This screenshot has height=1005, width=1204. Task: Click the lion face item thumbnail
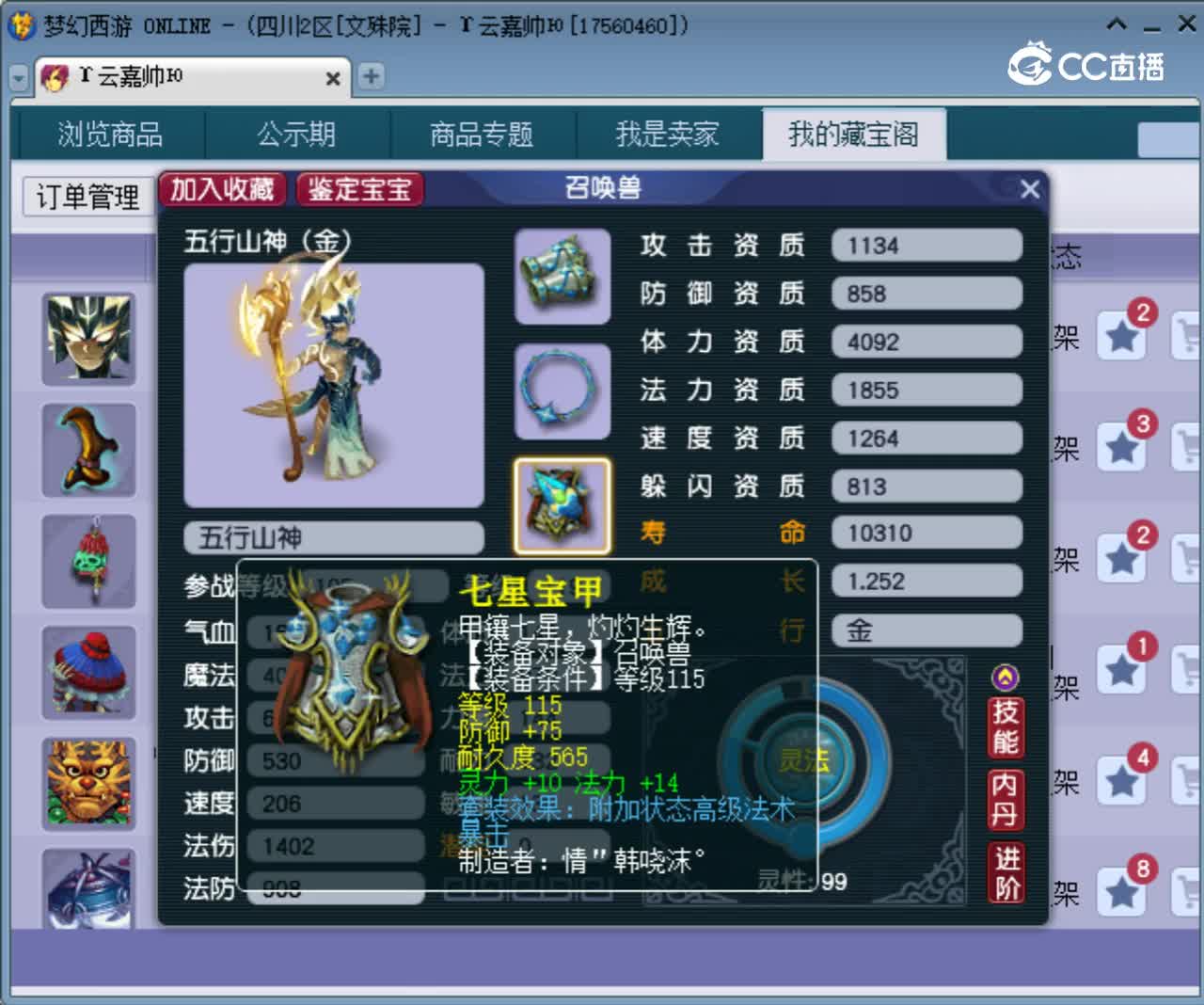(89, 783)
